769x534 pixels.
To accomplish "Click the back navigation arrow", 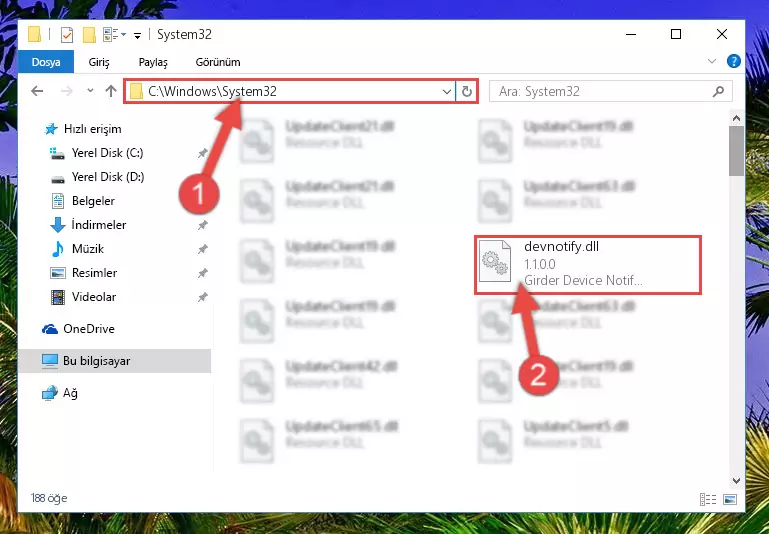I will coord(37,91).
